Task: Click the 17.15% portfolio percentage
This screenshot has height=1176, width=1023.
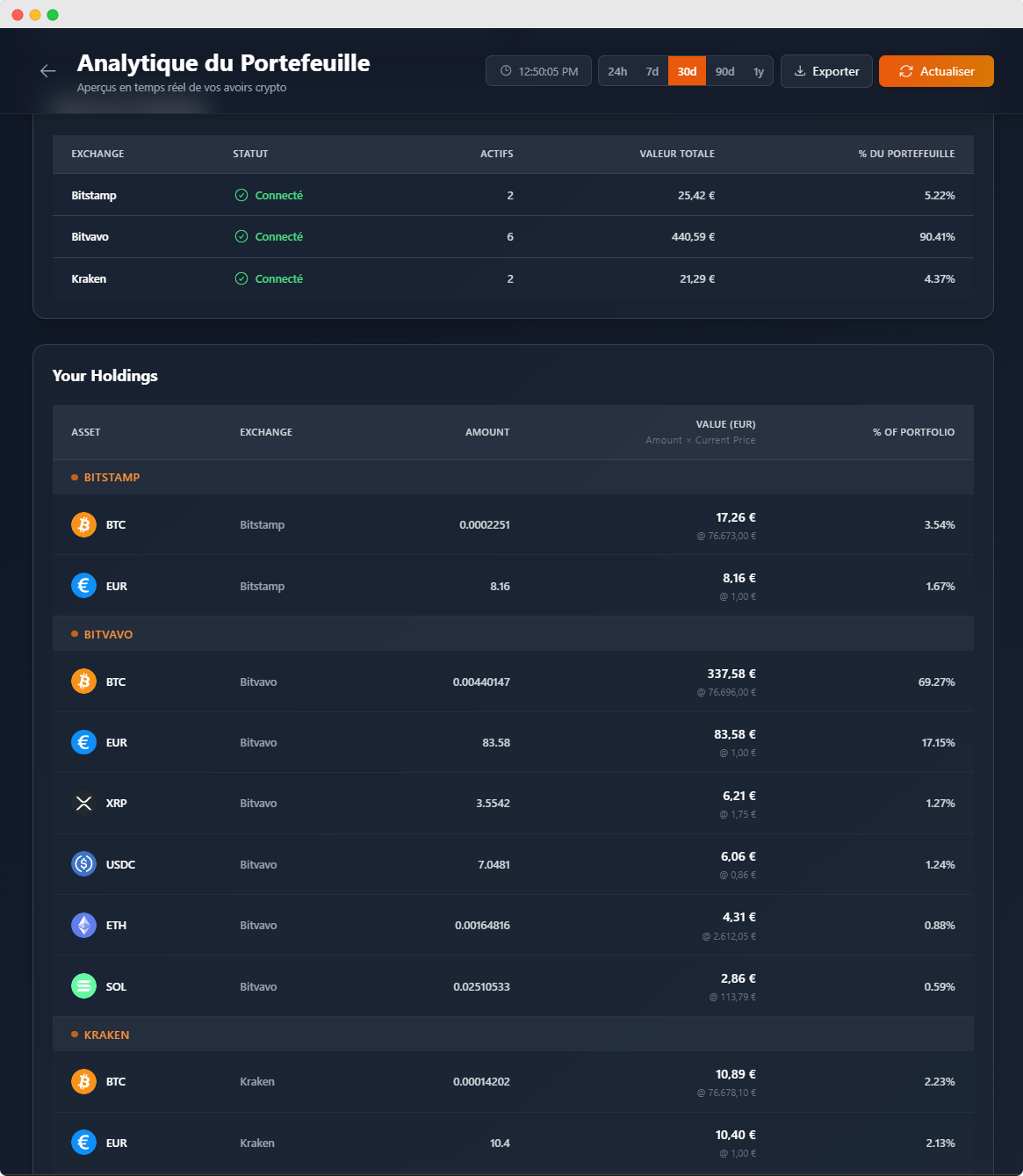Action: [938, 742]
